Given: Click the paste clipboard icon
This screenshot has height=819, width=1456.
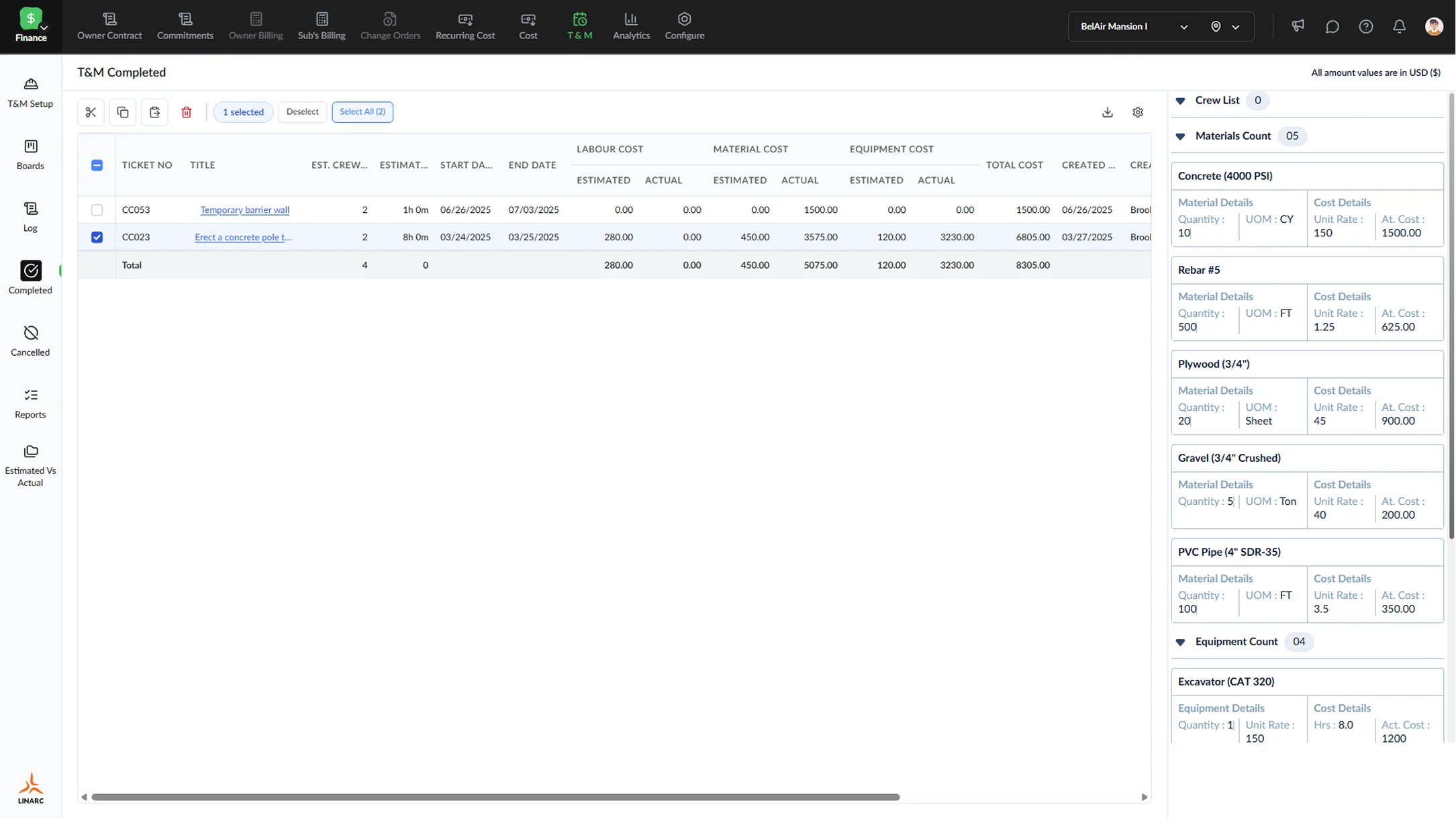Looking at the screenshot, I should point(154,112).
